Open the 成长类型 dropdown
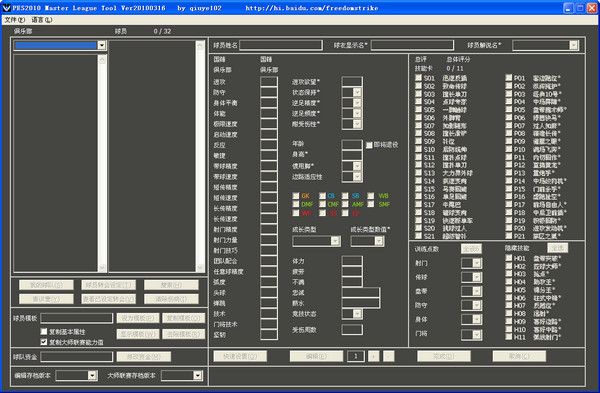 click(335, 241)
